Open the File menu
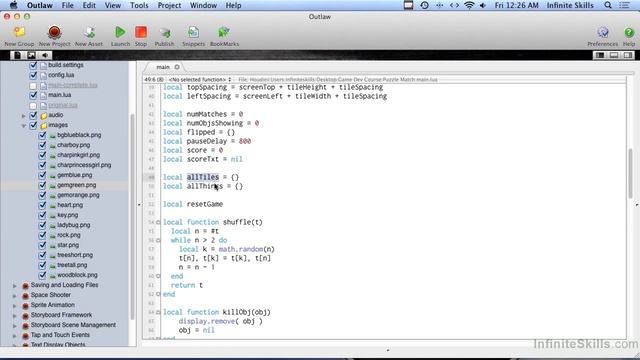The width and height of the screenshot is (640, 360). point(67,5)
